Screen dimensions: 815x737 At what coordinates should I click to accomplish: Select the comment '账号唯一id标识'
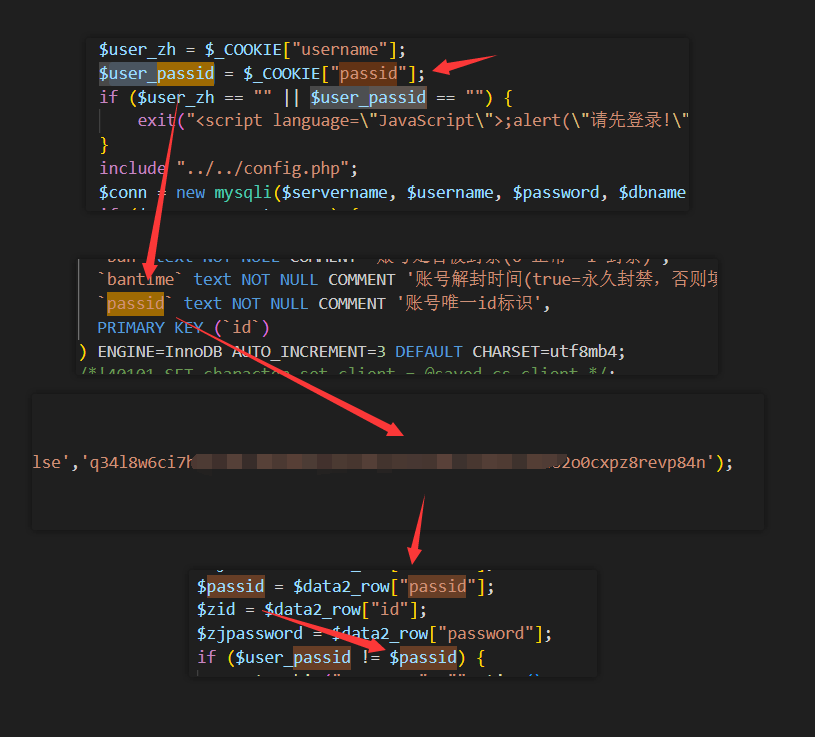[472, 304]
